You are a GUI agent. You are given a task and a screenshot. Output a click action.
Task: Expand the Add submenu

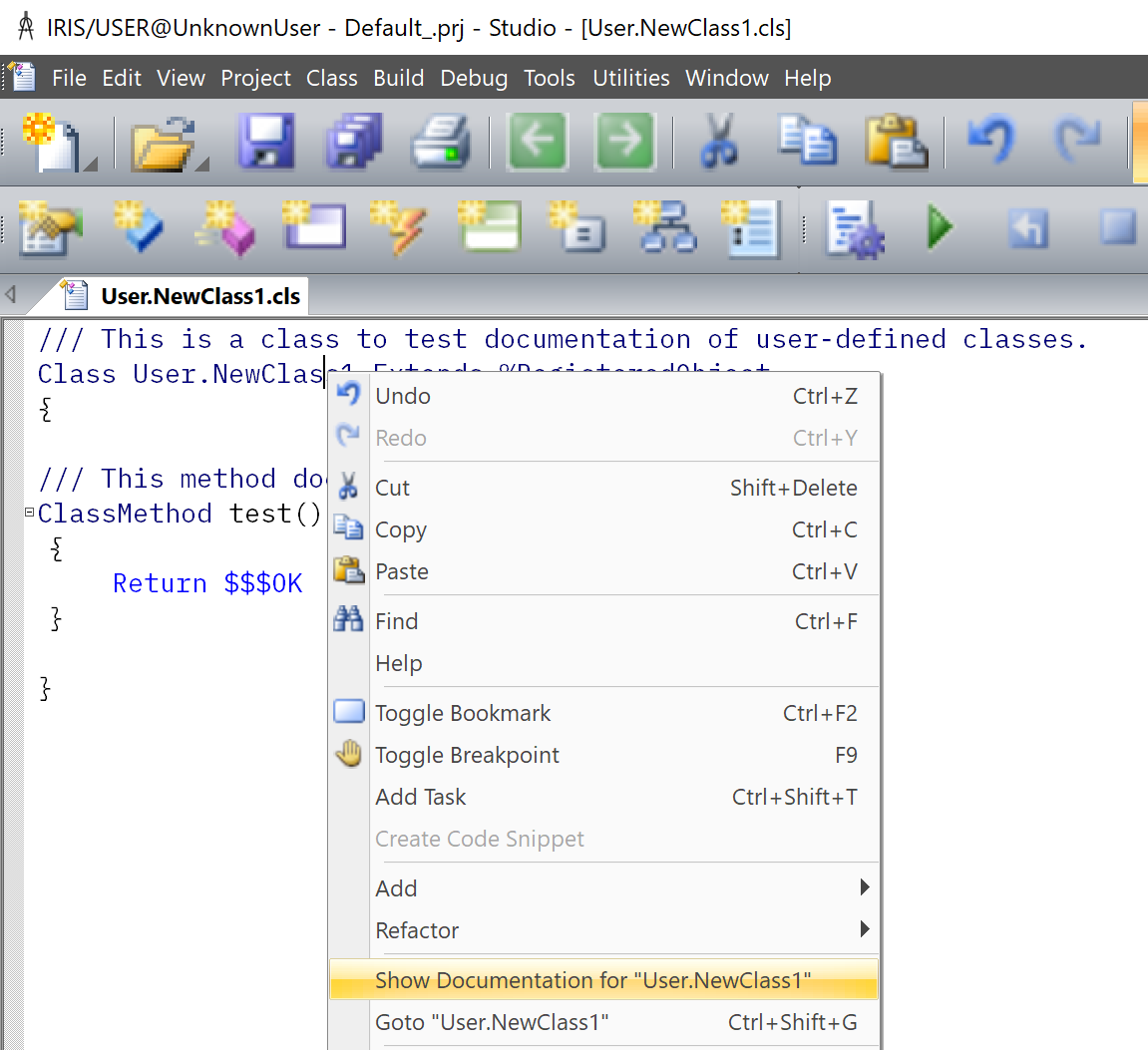(x=864, y=887)
